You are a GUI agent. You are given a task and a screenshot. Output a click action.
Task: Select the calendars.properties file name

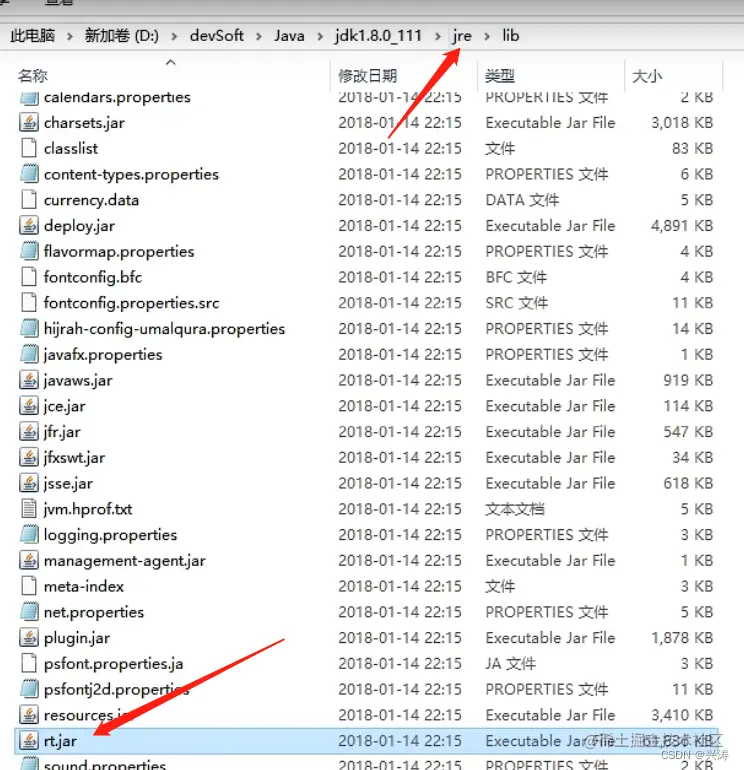click(x=117, y=97)
